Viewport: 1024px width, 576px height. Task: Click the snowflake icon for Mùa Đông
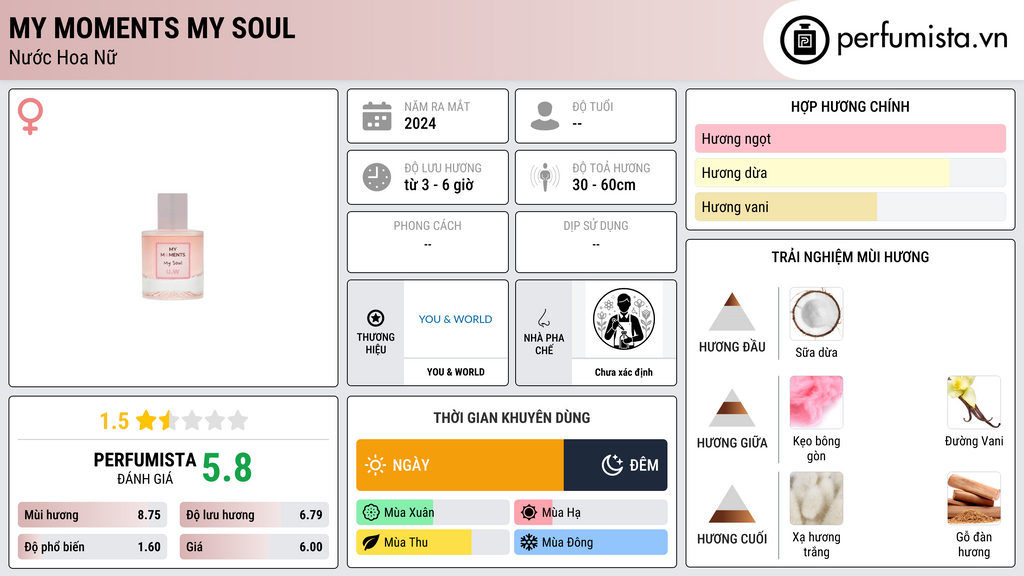pos(529,542)
